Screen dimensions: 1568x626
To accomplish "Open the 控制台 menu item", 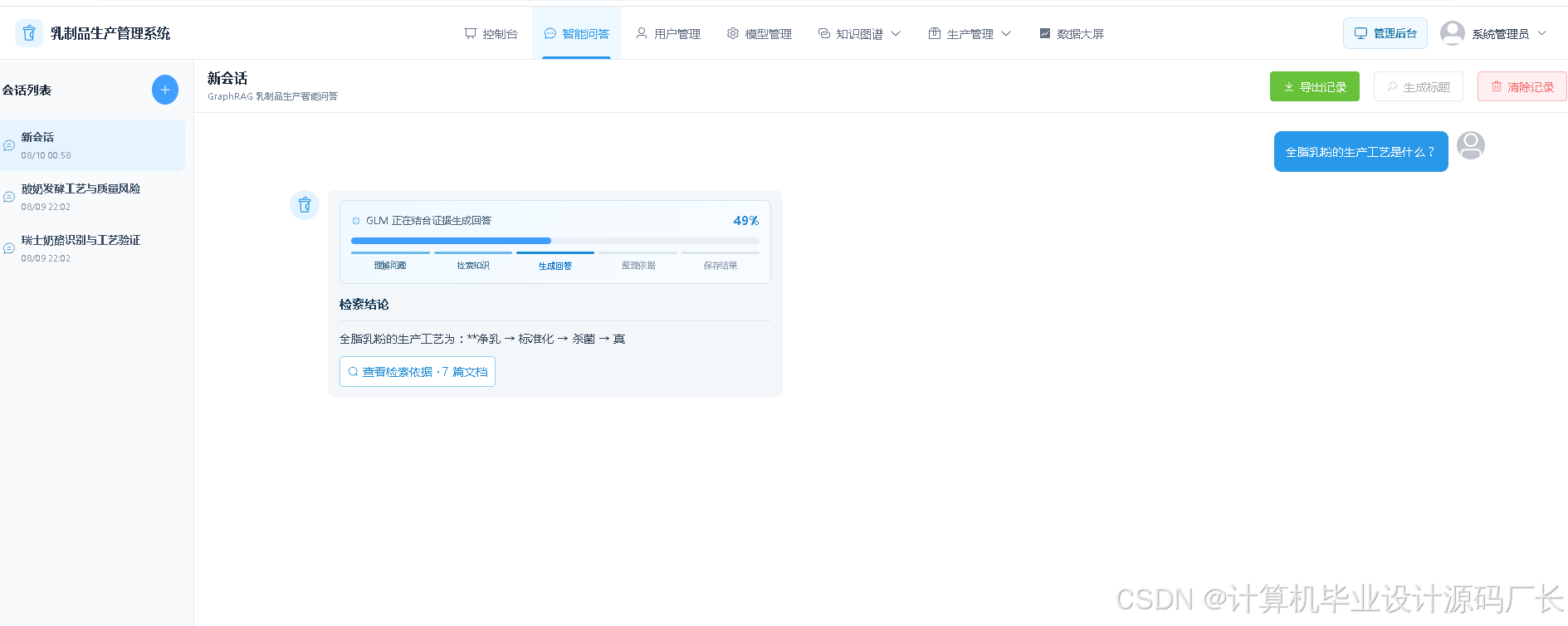I will [x=491, y=33].
